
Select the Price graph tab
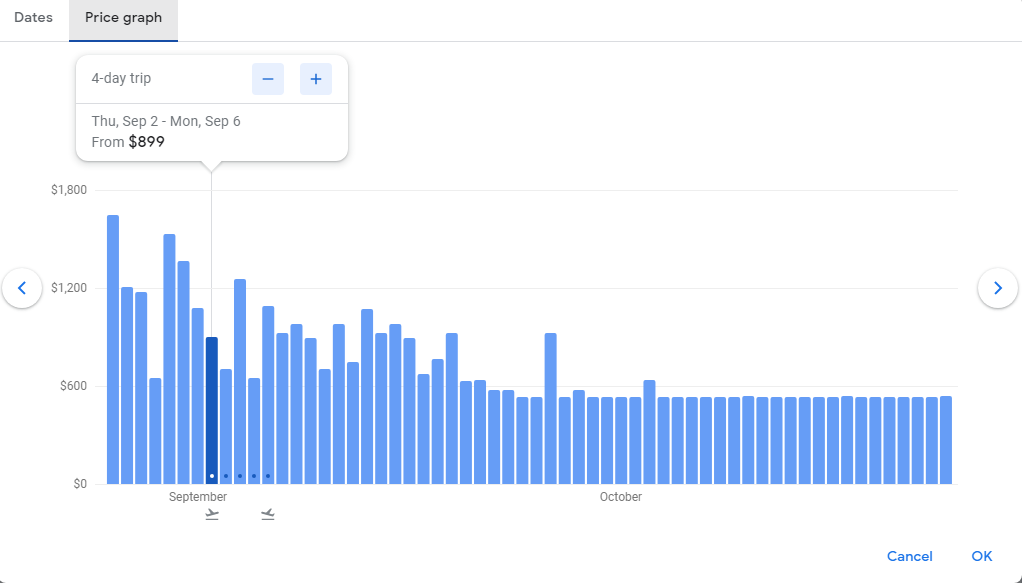point(123,17)
